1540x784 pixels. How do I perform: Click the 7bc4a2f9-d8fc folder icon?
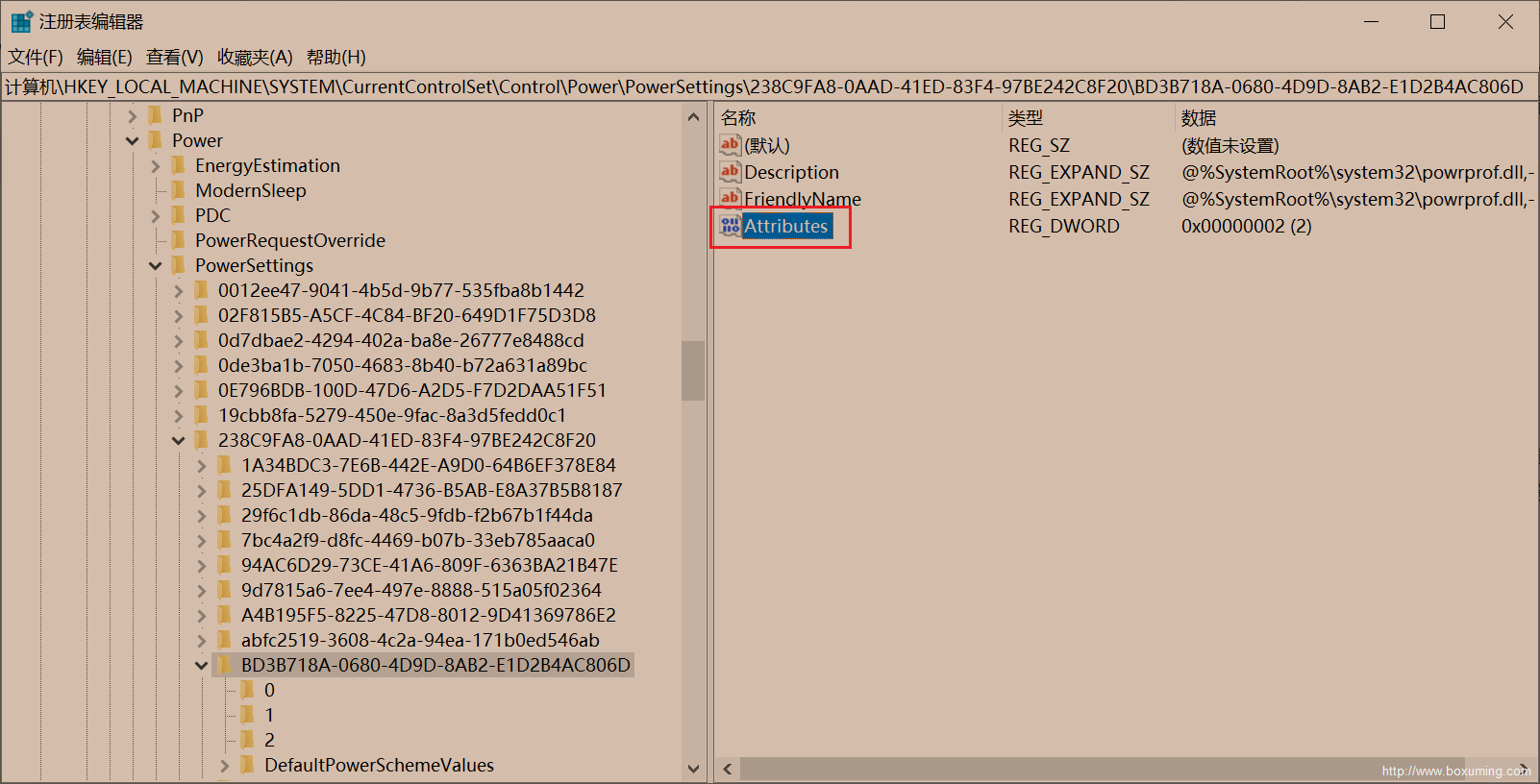(225, 540)
